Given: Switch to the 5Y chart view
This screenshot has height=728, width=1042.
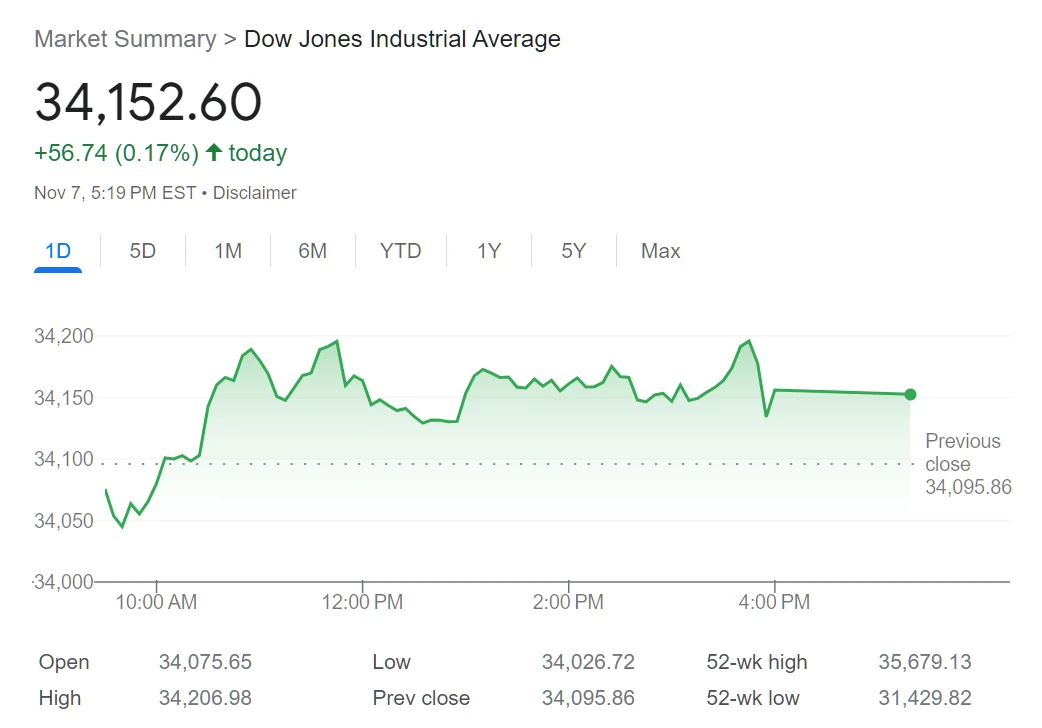Looking at the screenshot, I should (573, 251).
